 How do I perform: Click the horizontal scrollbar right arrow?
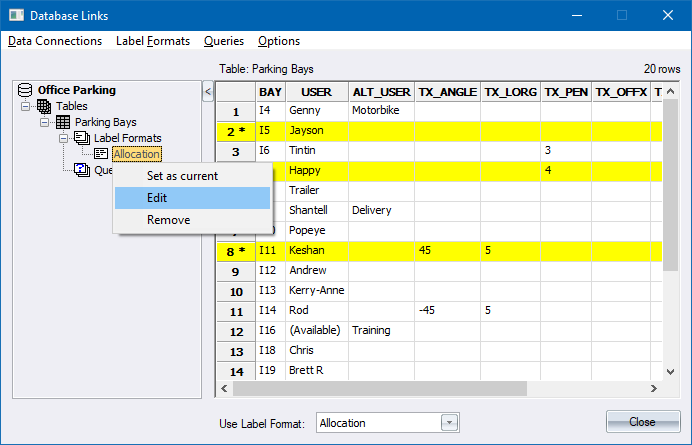pyautogui.click(x=654, y=388)
